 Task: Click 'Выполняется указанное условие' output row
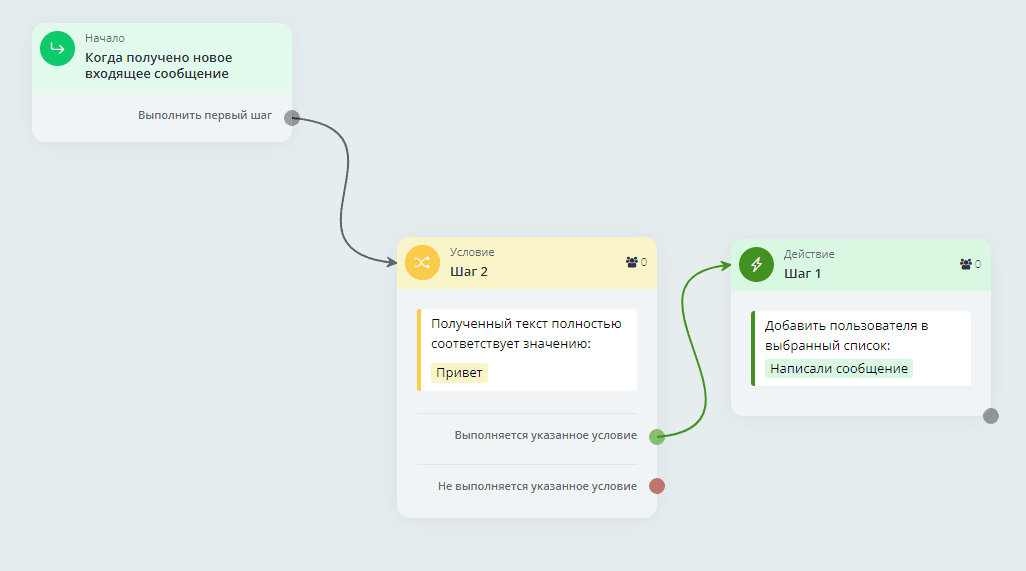545,436
